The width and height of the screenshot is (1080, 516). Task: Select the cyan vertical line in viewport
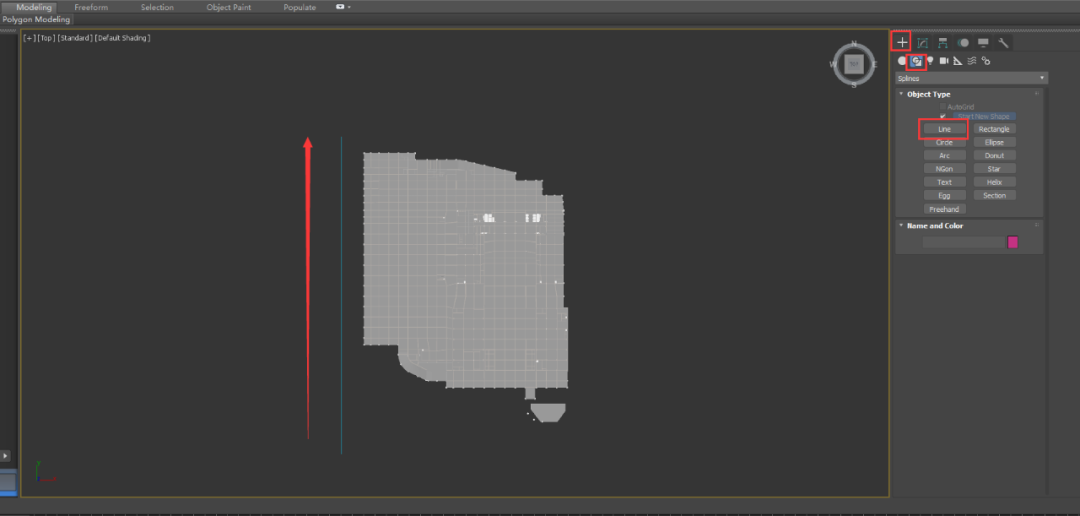341,295
